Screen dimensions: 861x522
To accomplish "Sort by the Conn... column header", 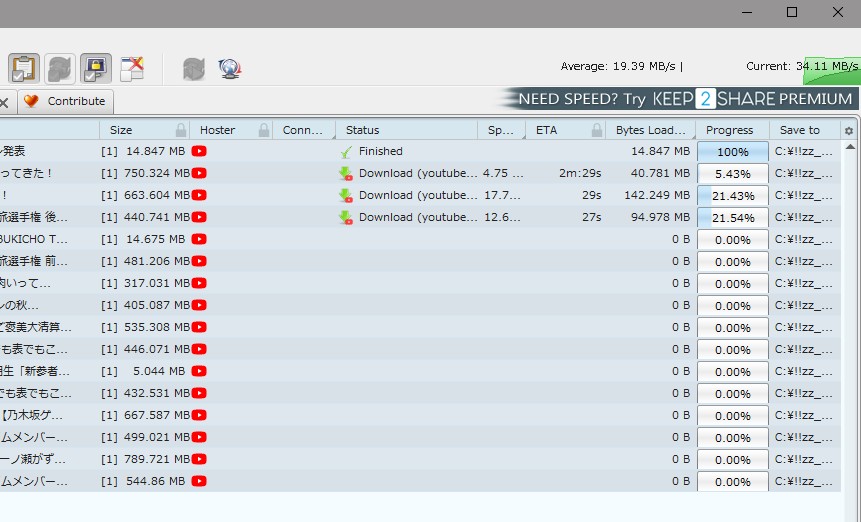I will click(x=303, y=130).
